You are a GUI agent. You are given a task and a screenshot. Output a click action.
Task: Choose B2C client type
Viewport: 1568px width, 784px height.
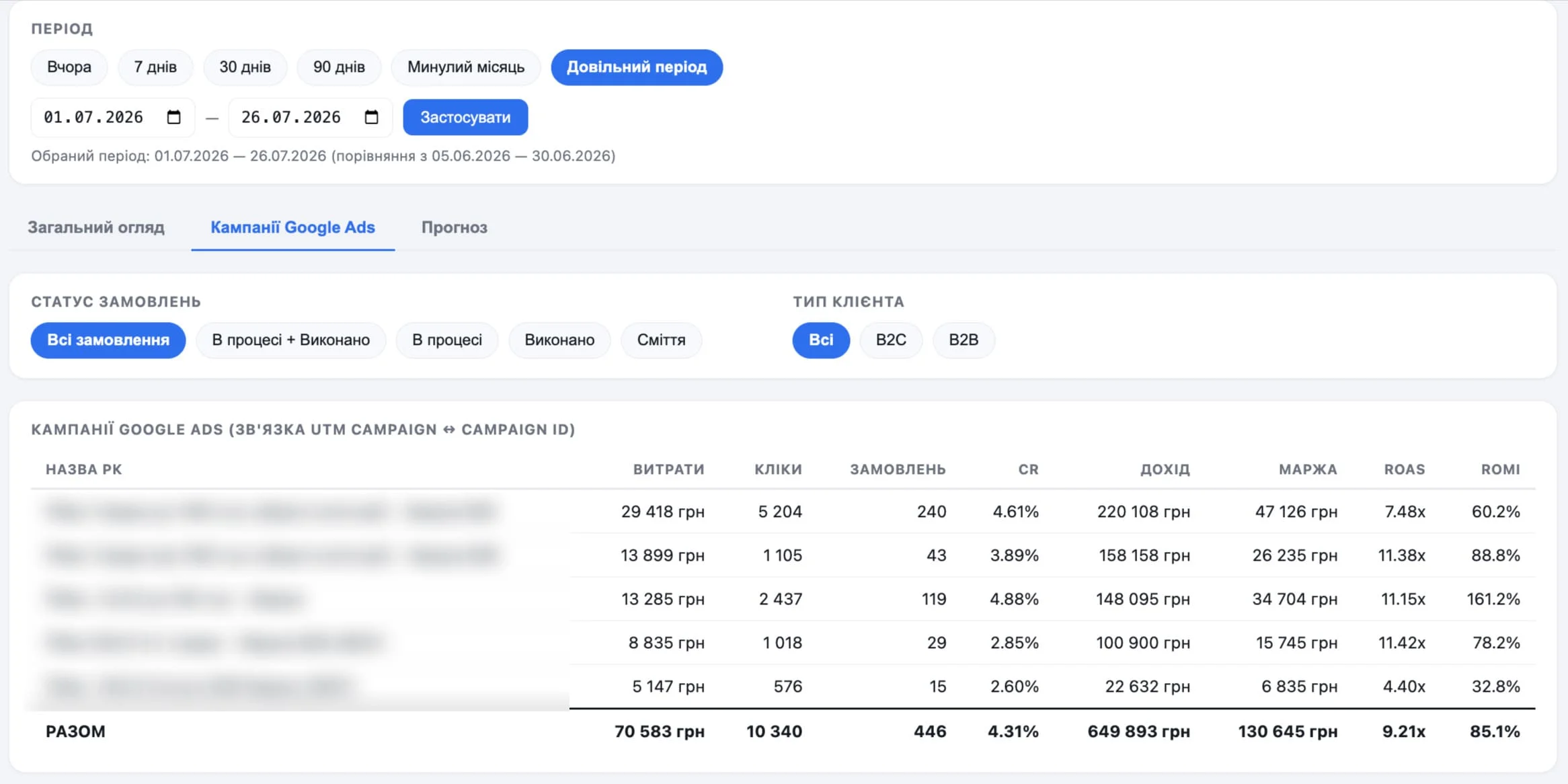click(891, 340)
